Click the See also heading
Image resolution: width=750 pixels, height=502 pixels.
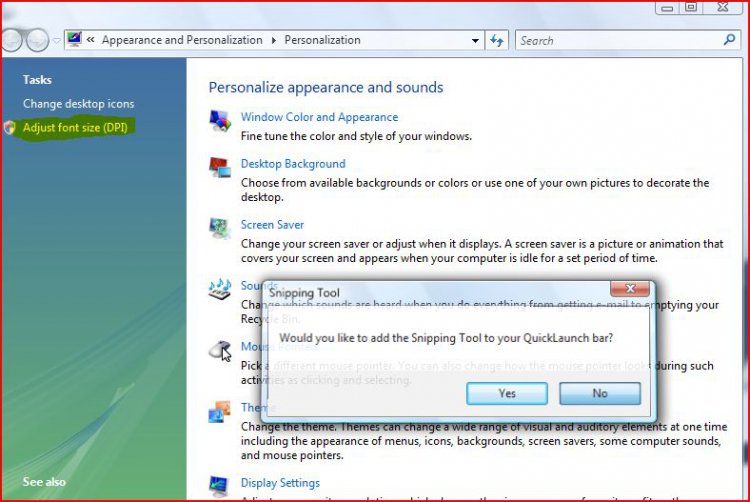pyautogui.click(x=44, y=481)
